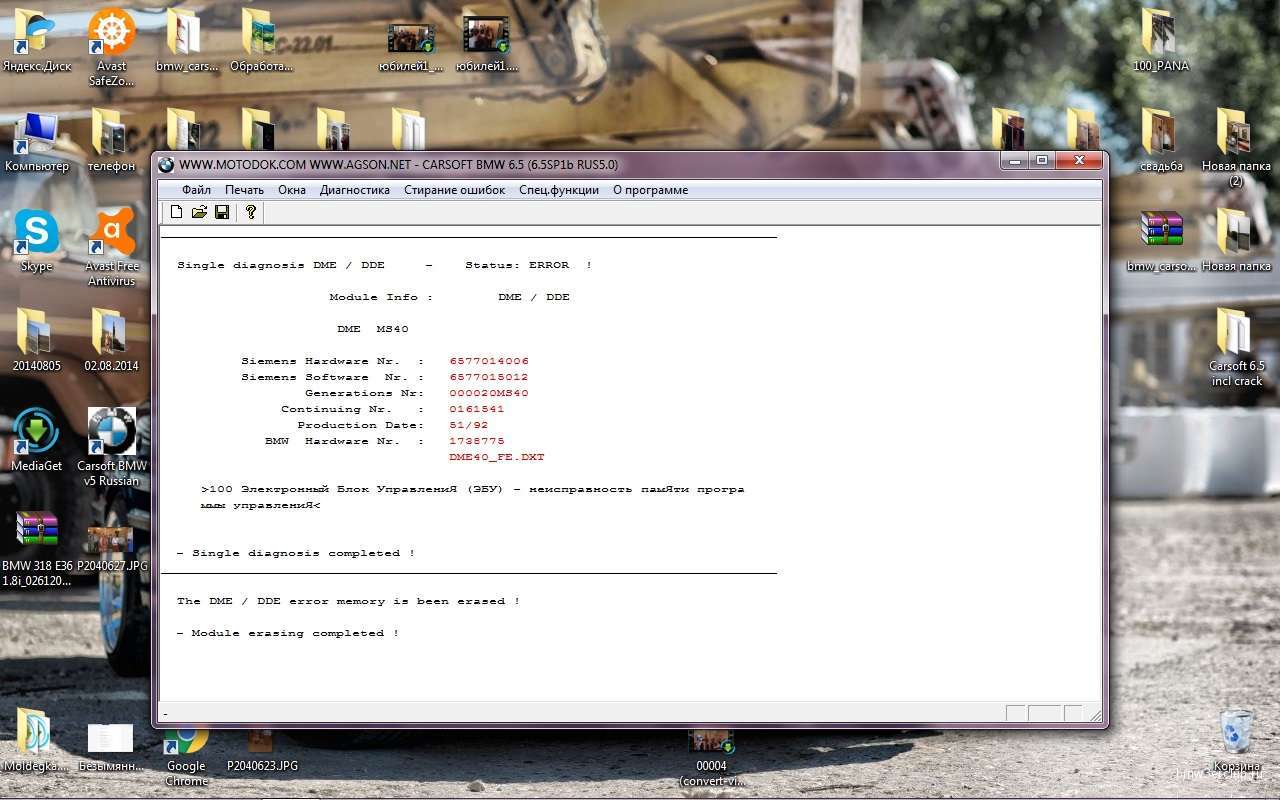Open the Печать menu
The image size is (1280, 800).
point(244,190)
